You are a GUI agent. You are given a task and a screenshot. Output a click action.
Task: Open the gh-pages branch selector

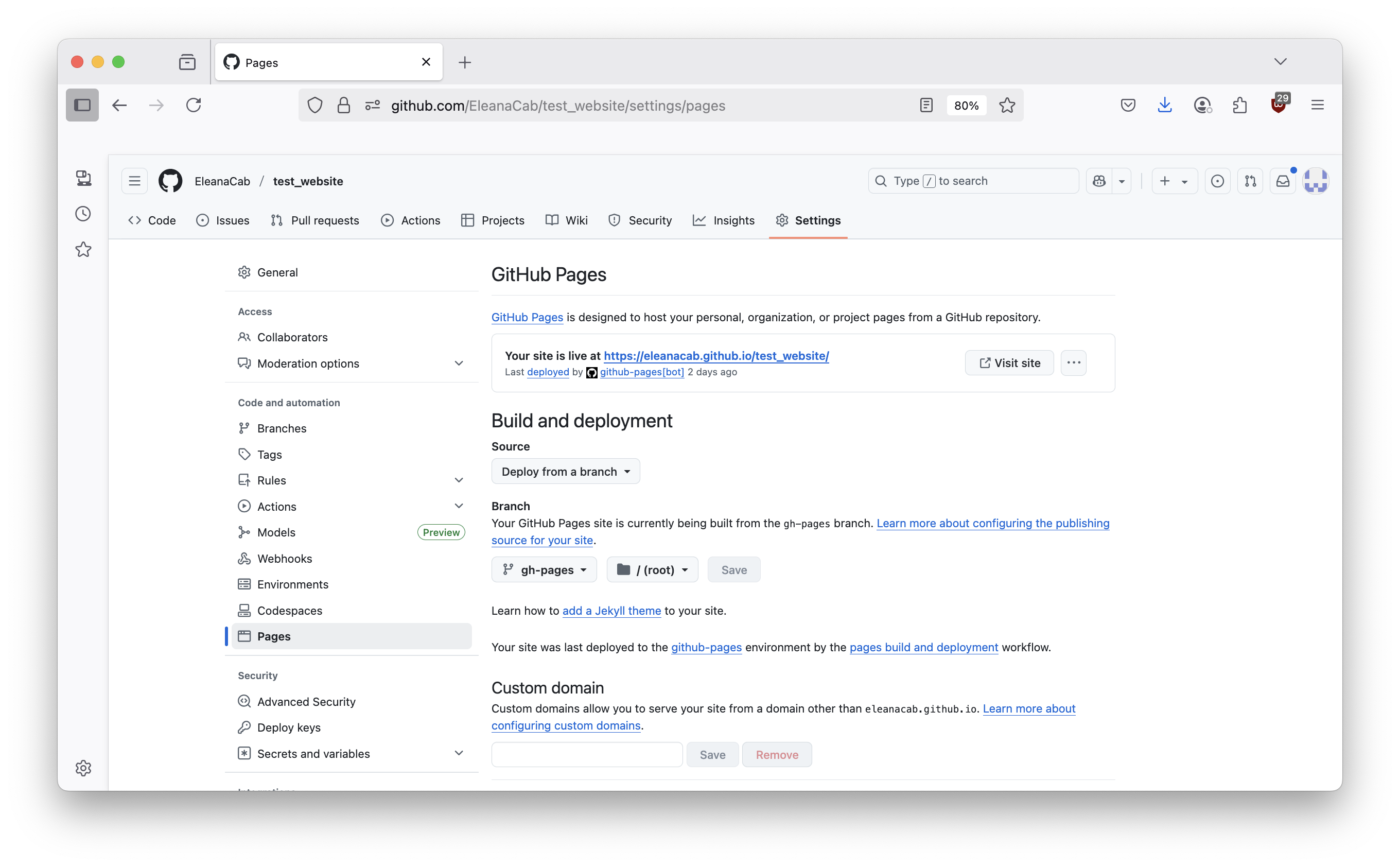(544, 570)
